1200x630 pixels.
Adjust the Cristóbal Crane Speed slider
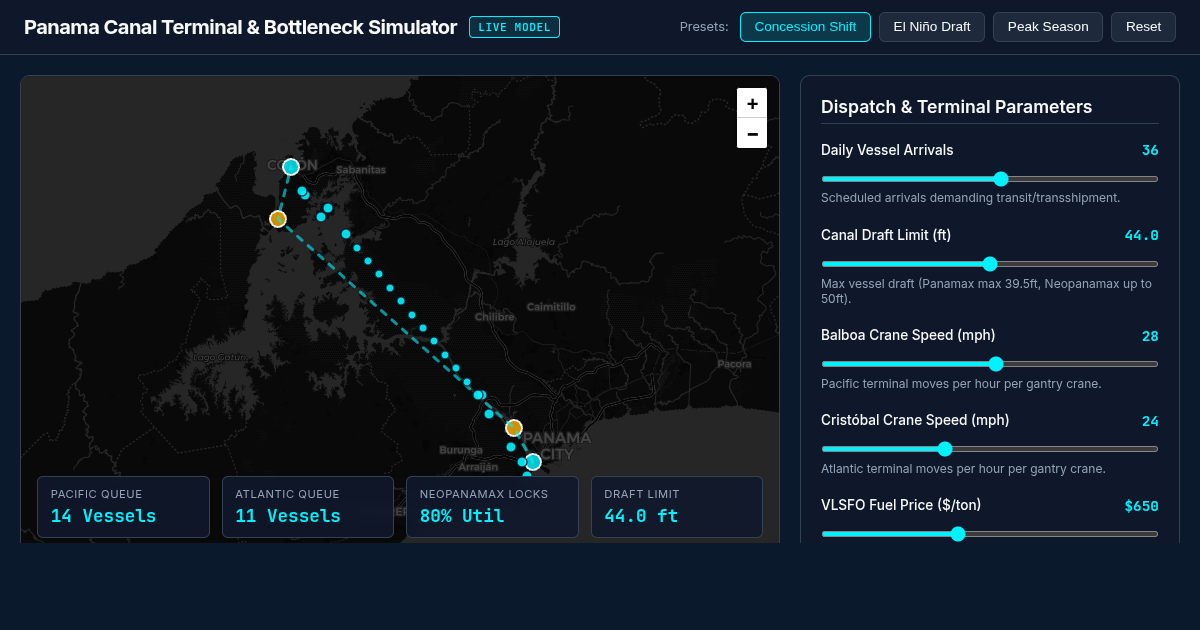(990, 449)
